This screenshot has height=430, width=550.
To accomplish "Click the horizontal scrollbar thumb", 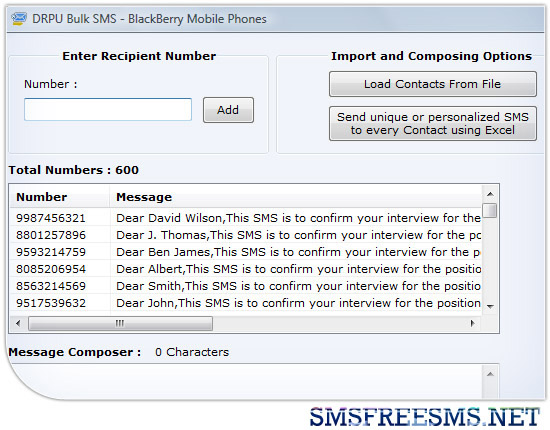I will (x=120, y=323).
